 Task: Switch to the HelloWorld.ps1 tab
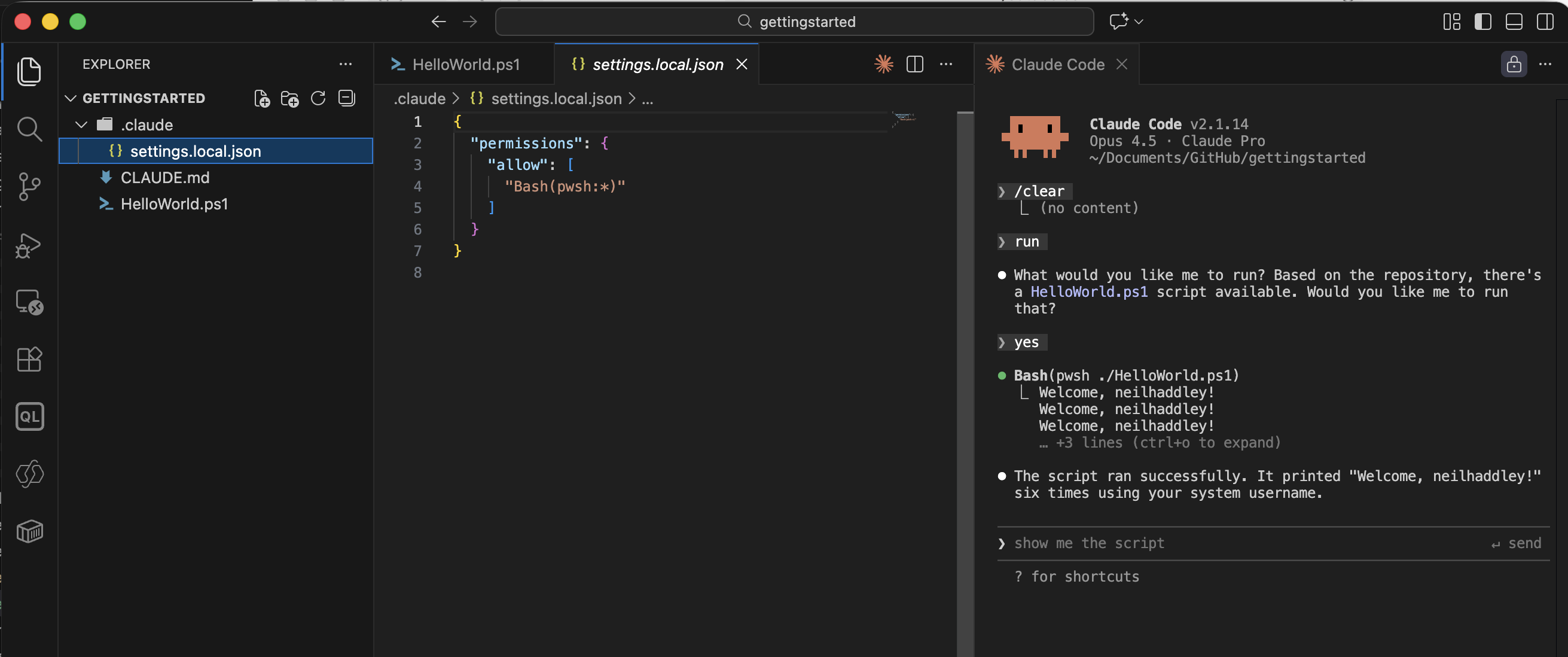pos(466,64)
